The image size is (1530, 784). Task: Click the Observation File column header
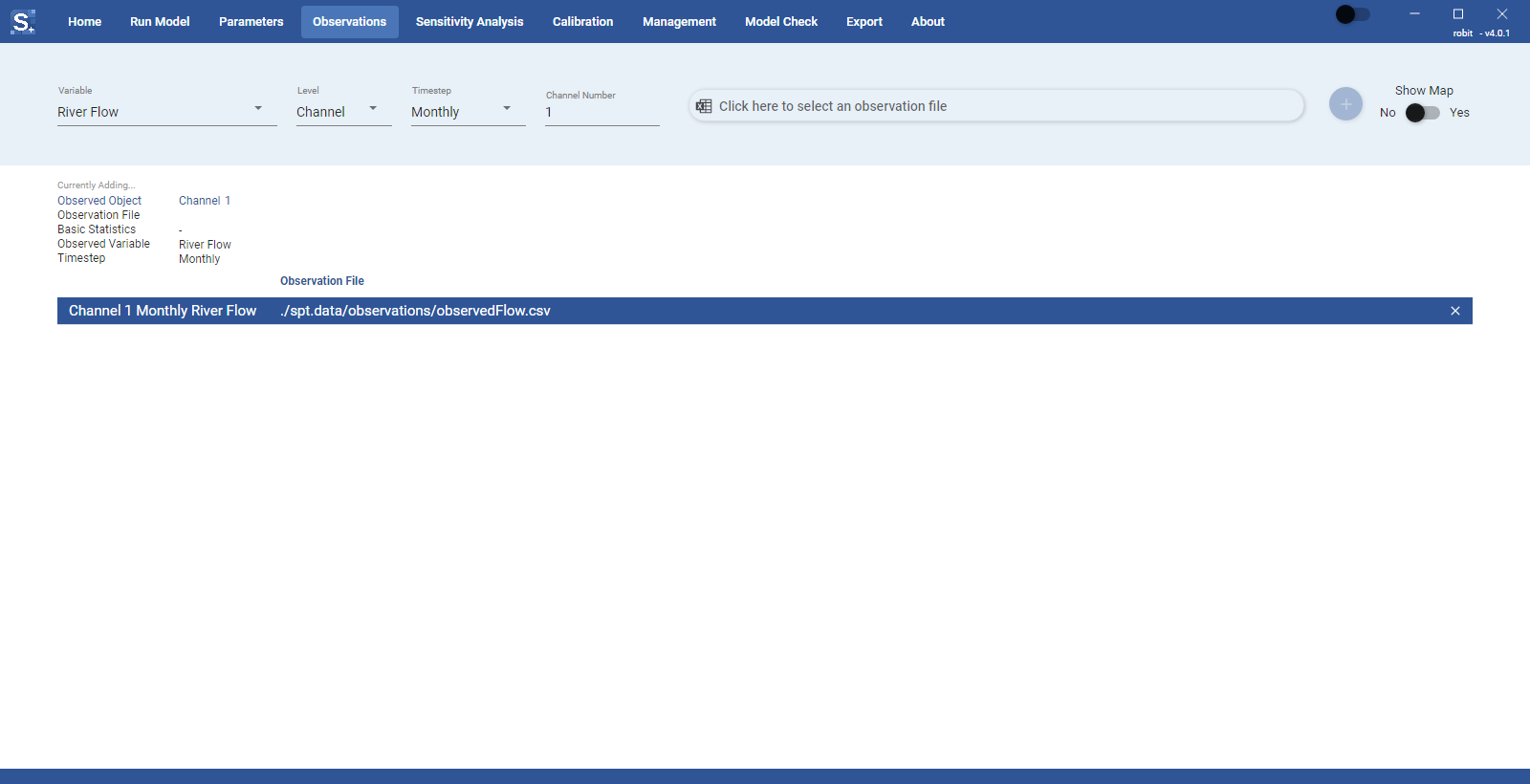(x=322, y=281)
